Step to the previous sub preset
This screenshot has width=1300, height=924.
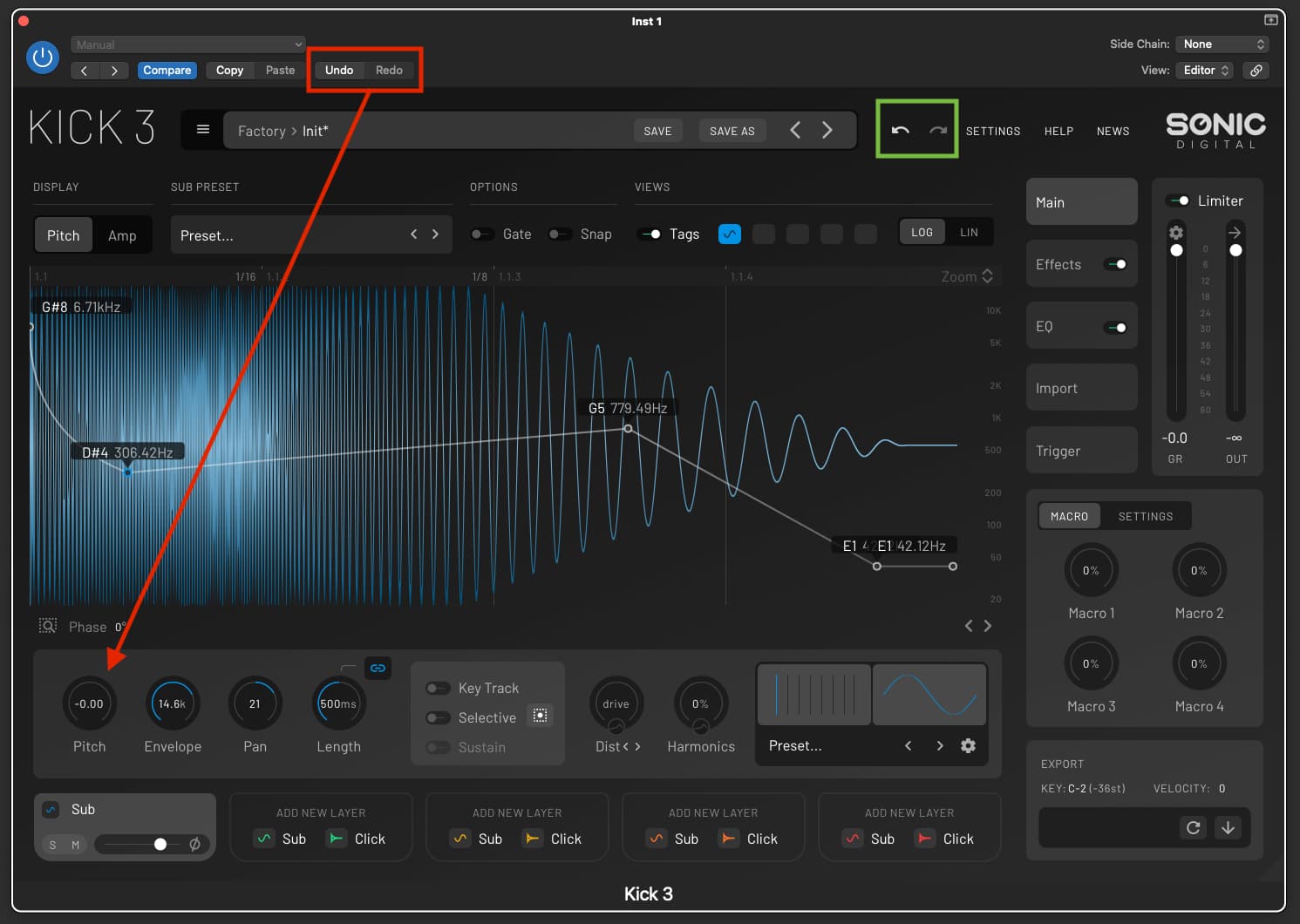click(x=413, y=234)
